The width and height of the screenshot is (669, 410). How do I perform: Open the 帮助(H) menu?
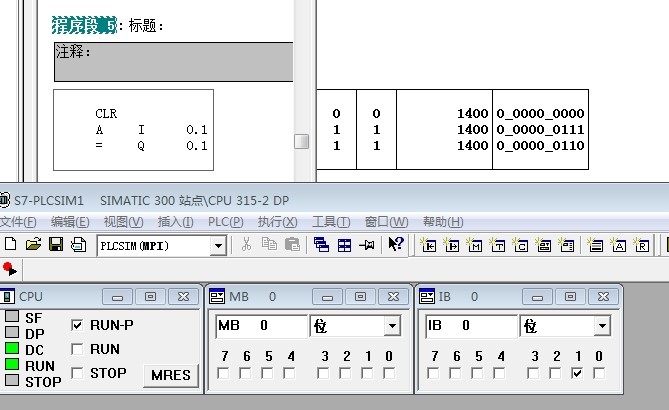pos(443,222)
